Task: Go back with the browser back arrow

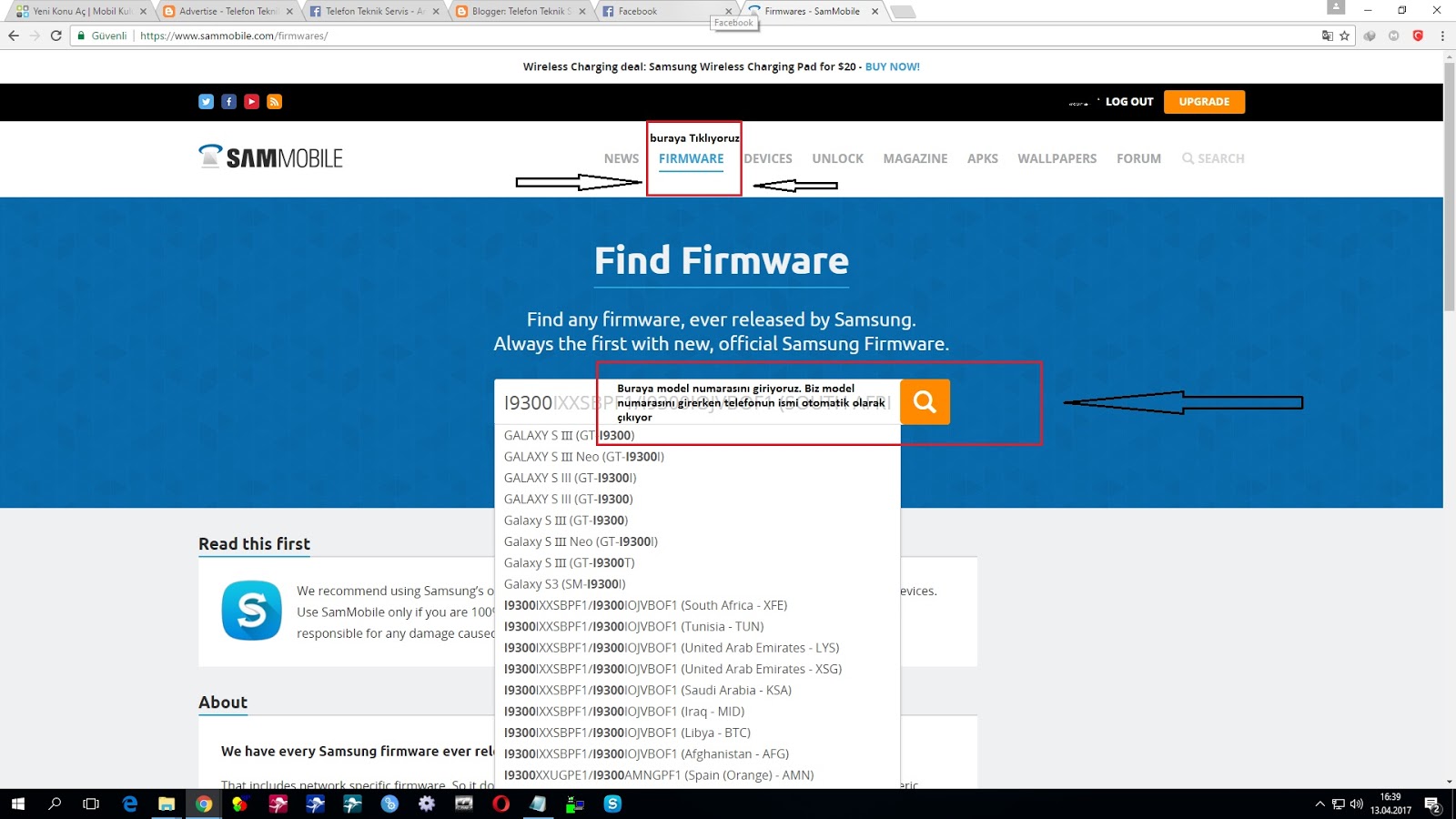Action: pyautogui.click(x=14, y=35)
